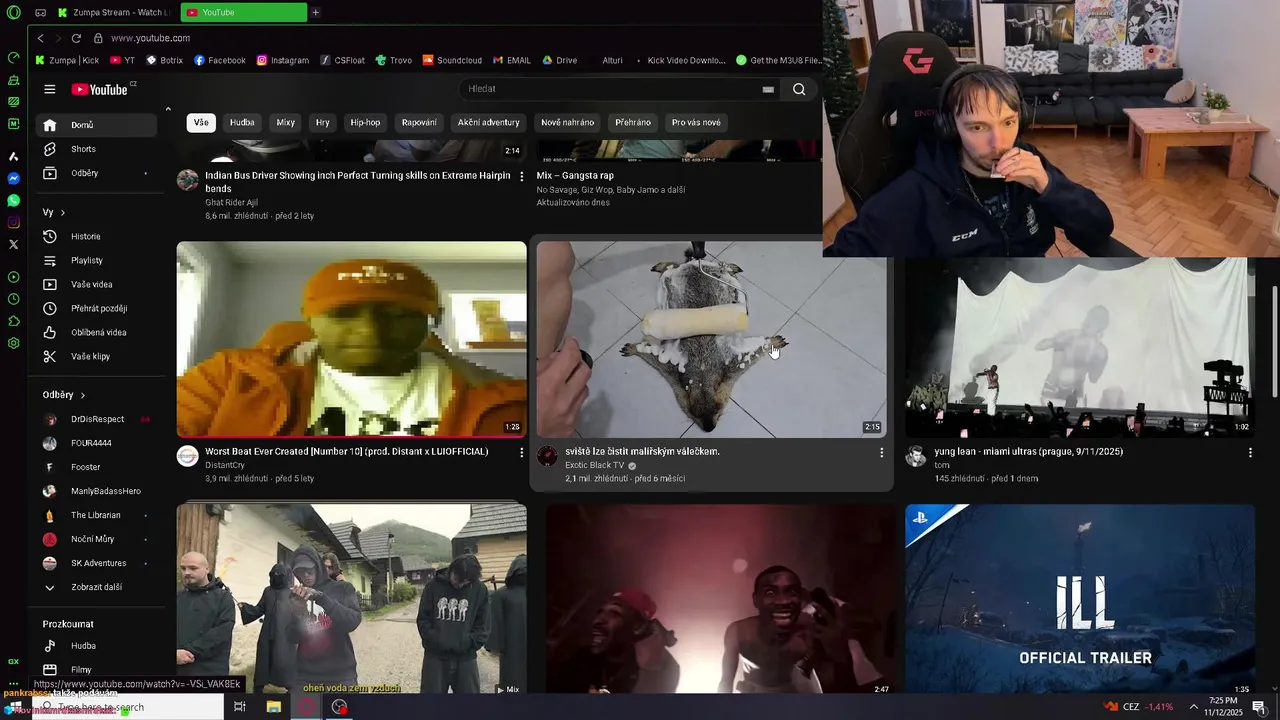Viewport: 1280px width, 720px height.
Task: Select the Hip-hop filter chip
Action: [x=365, y=123]
